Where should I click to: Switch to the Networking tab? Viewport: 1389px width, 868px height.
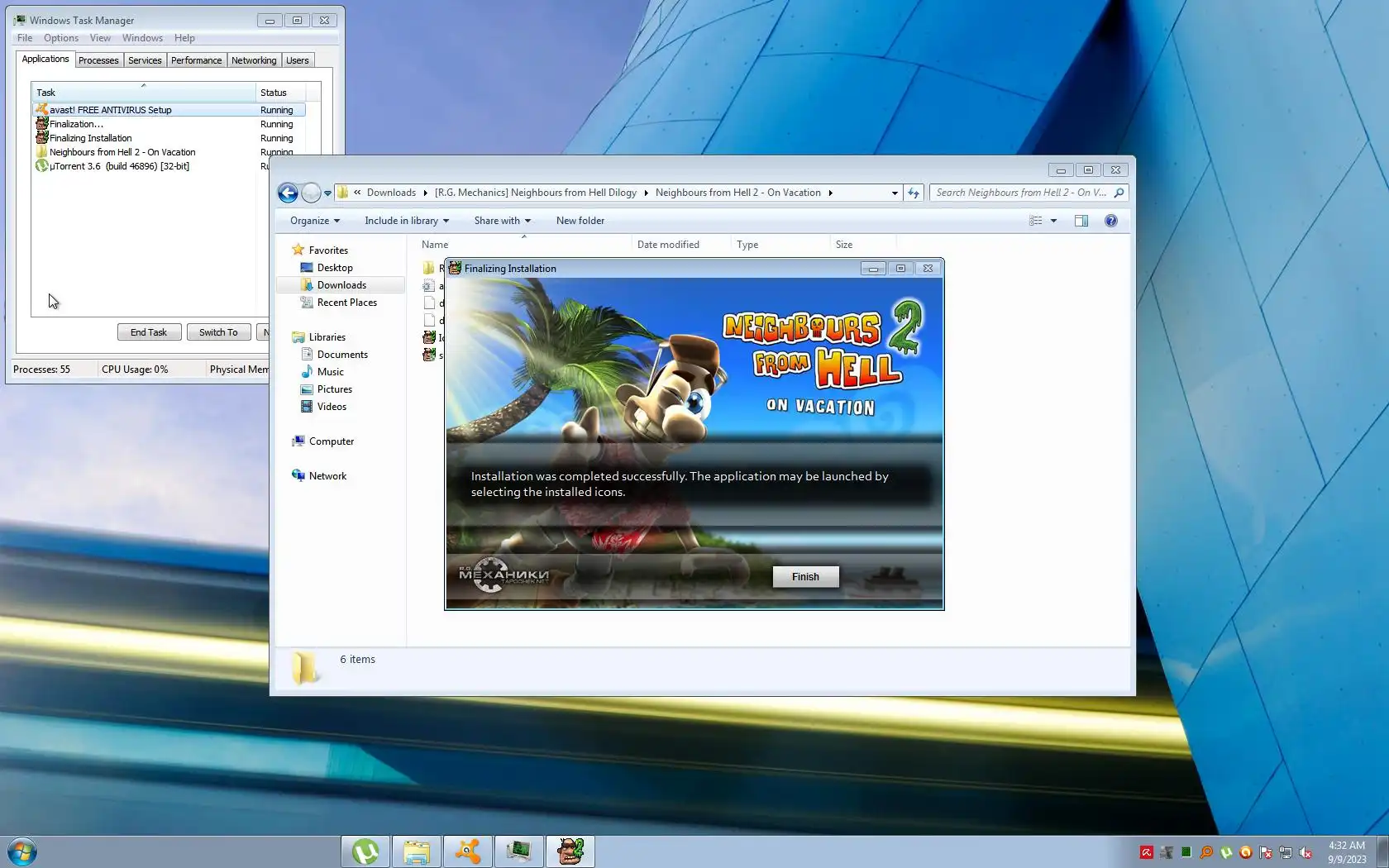point(254,60)
